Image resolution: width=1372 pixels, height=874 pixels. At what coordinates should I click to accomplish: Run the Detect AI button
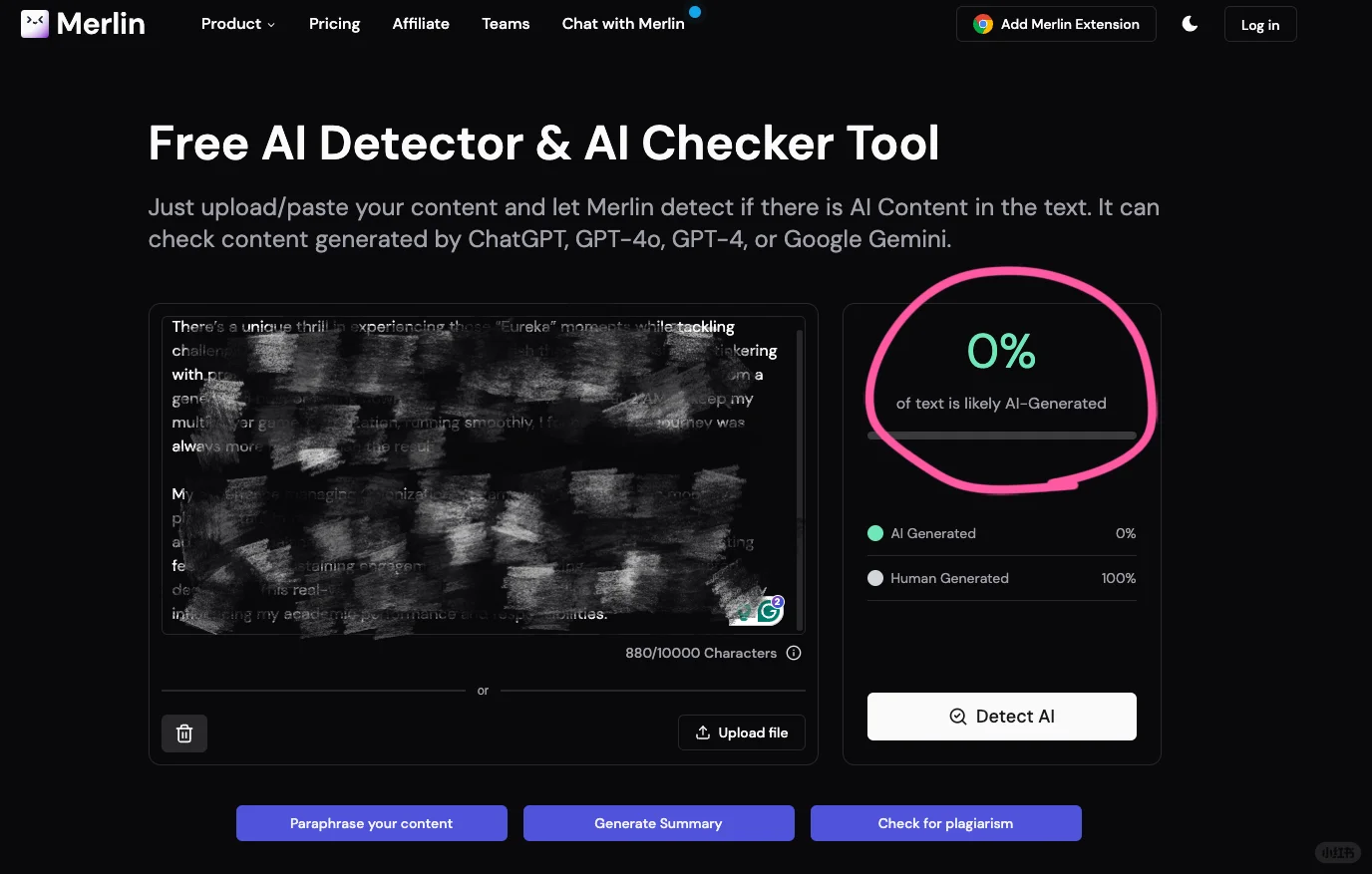pyautogui.click(x=1002, y=717)
